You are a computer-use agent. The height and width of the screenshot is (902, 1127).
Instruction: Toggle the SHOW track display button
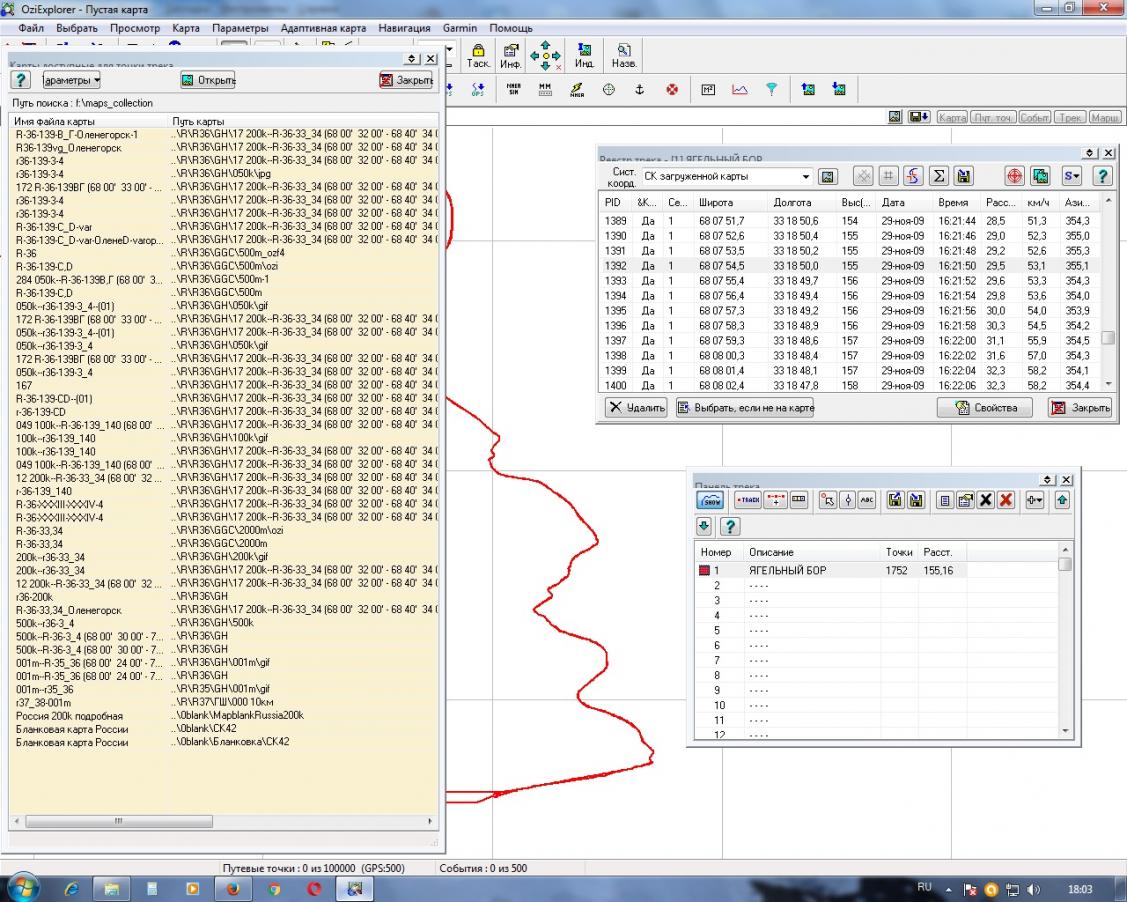711,501
